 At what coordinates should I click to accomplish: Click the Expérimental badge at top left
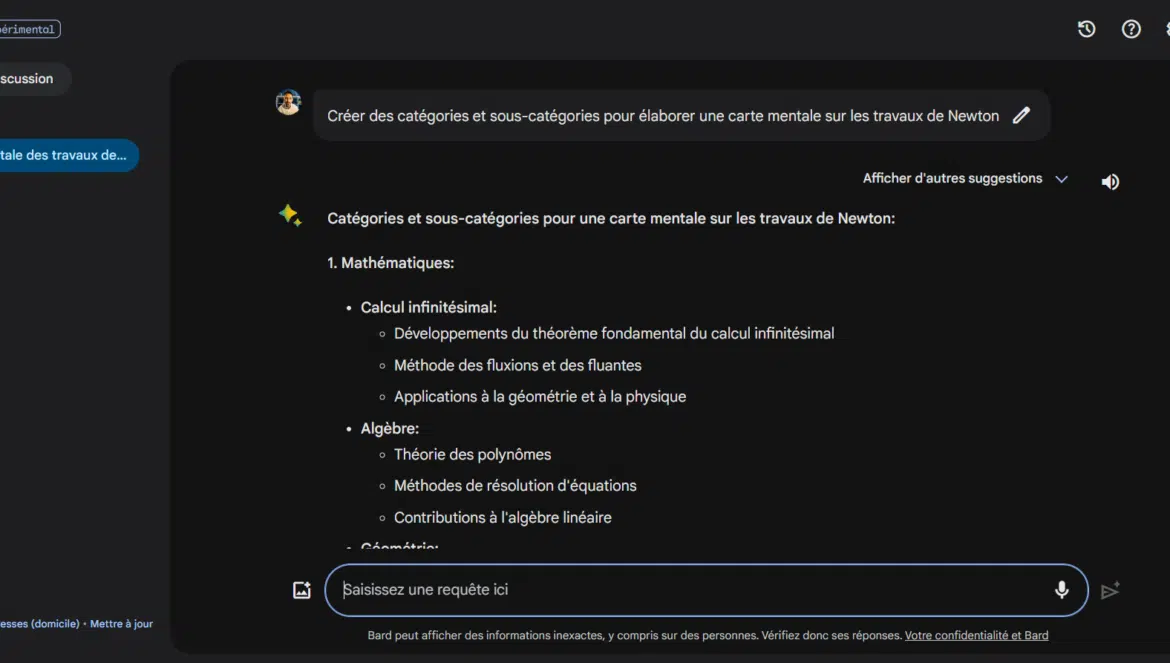pyautogui.click(x=28, y=30)
